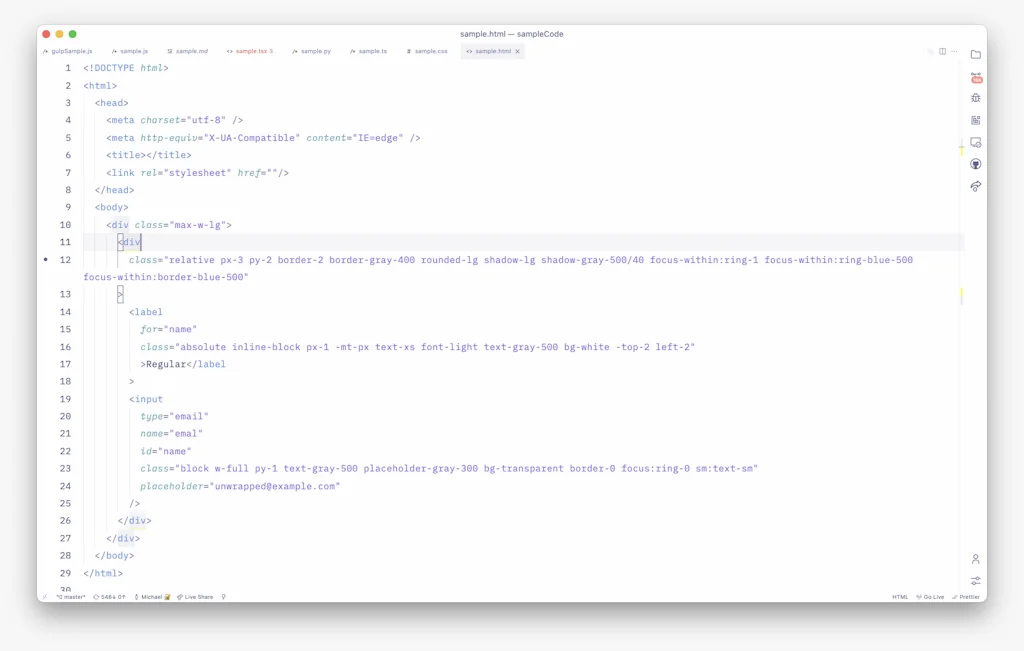
Task: Click the Prettier formatter status item
Action: 965,597
